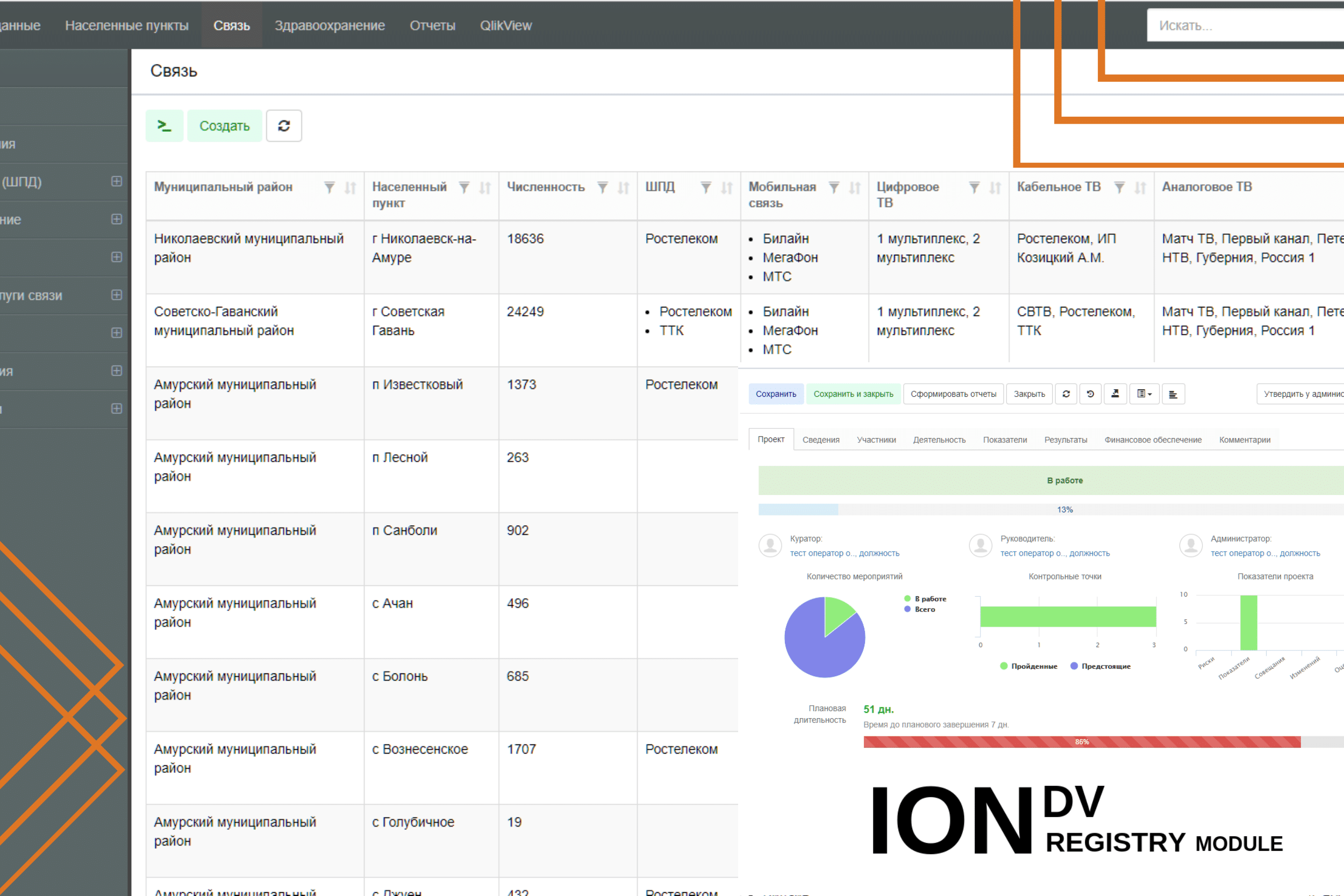Focus the Искать... search field
The width and height of the screenshot is (1344, 896).
1245,26
